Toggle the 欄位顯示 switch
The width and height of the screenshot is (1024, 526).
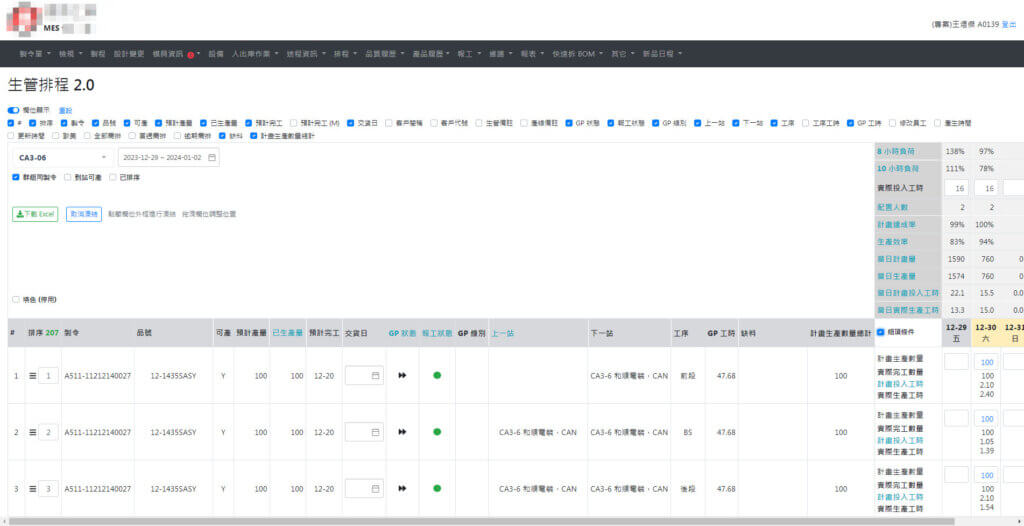pos(13,110)
